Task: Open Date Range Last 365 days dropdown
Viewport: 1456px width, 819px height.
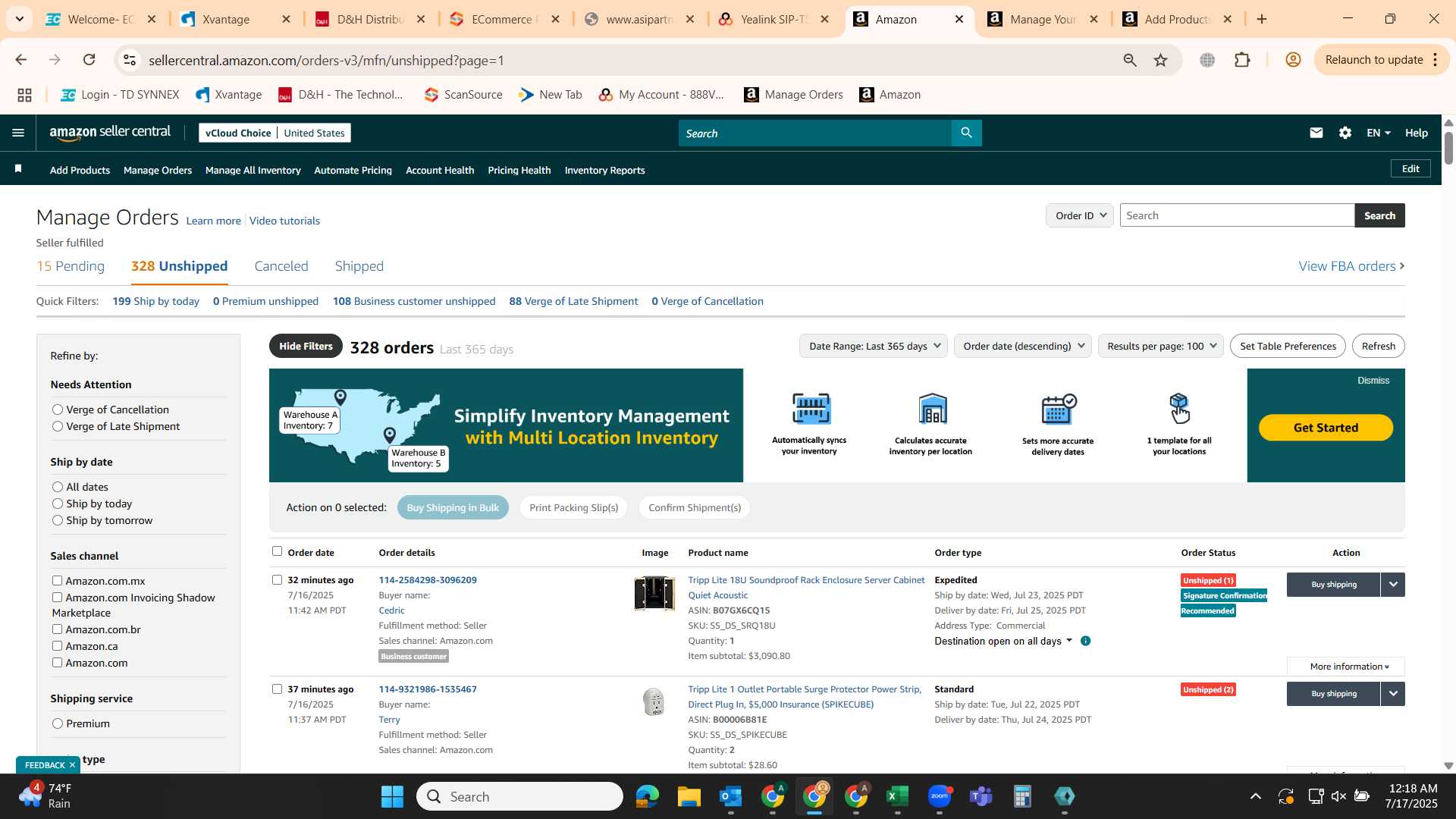Action: click(874, 346)
